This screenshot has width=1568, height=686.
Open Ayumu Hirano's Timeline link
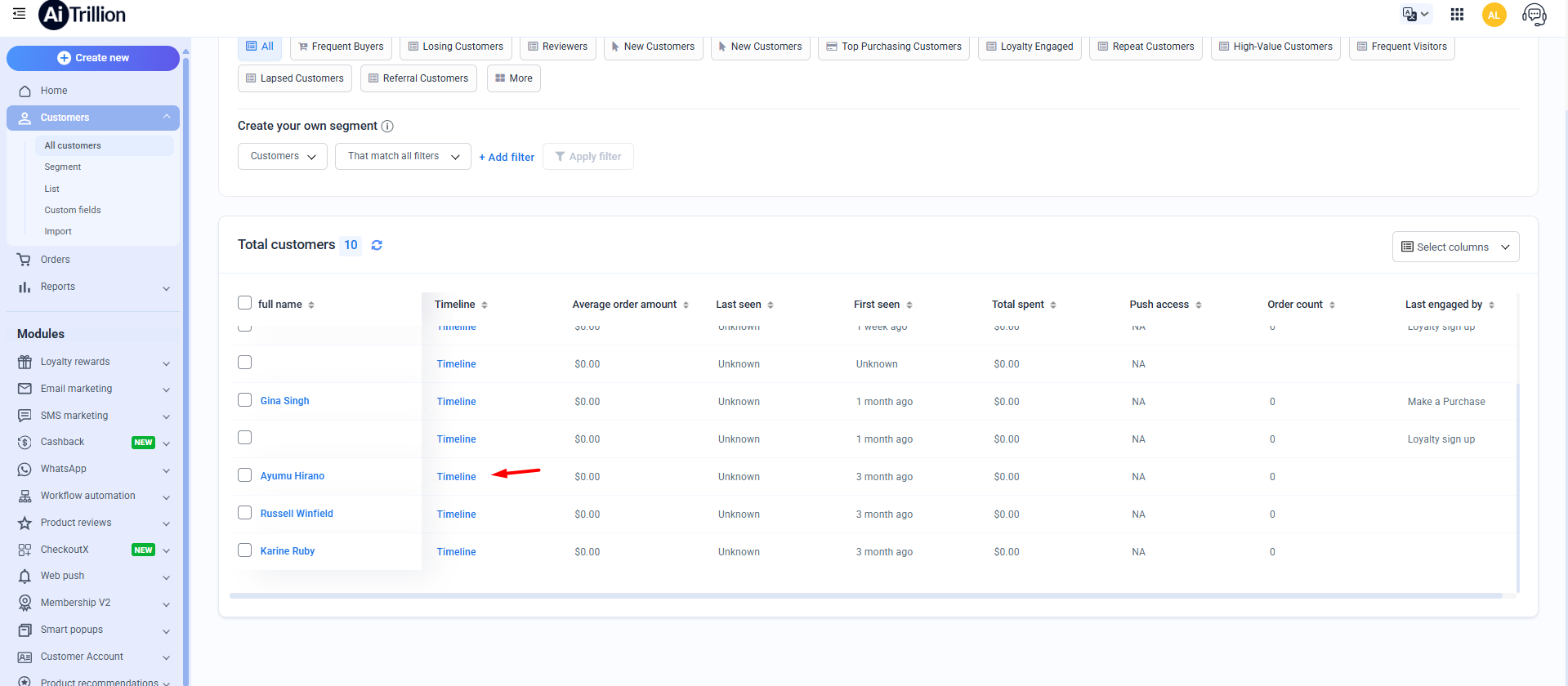[456, 477]
